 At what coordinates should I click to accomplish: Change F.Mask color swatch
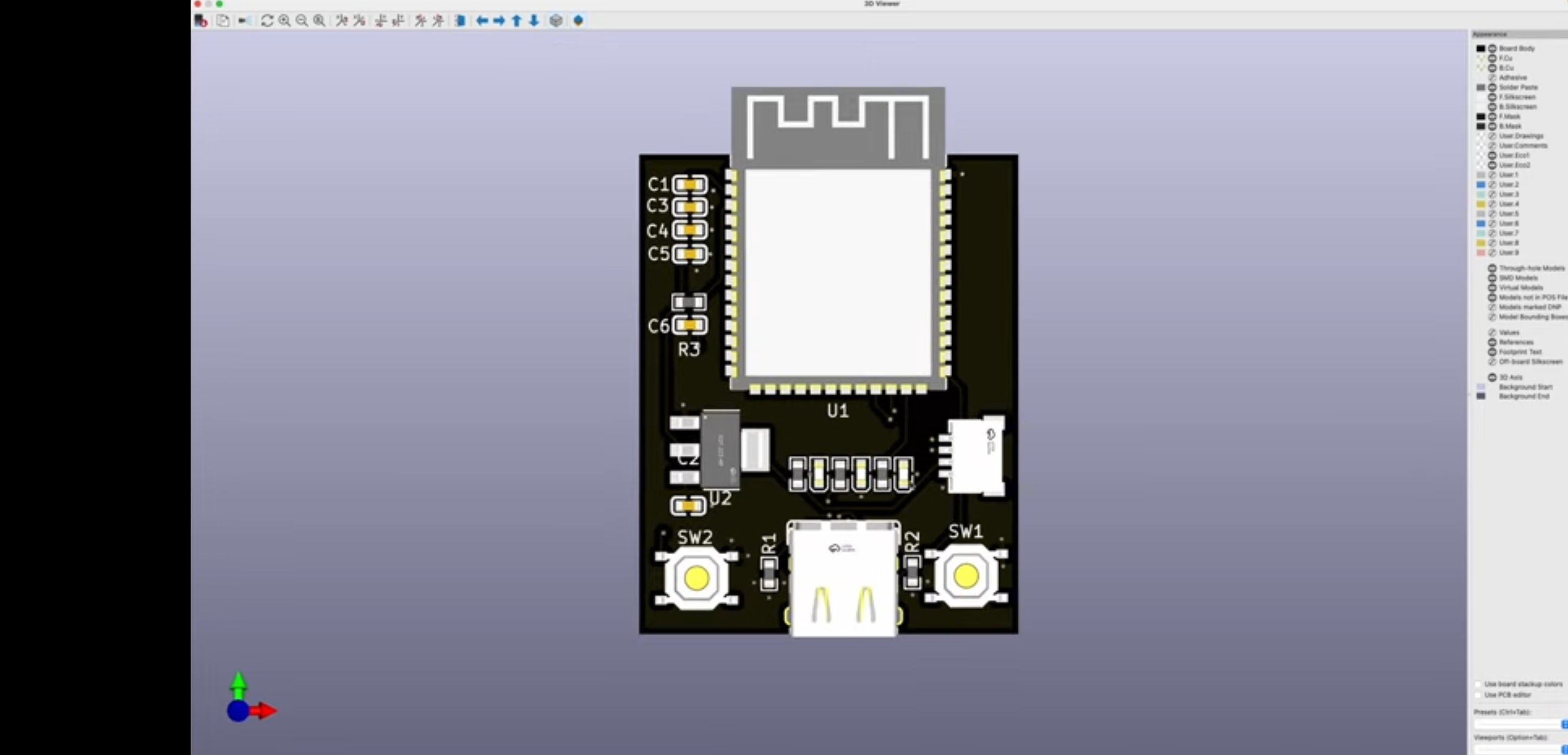1481,116
